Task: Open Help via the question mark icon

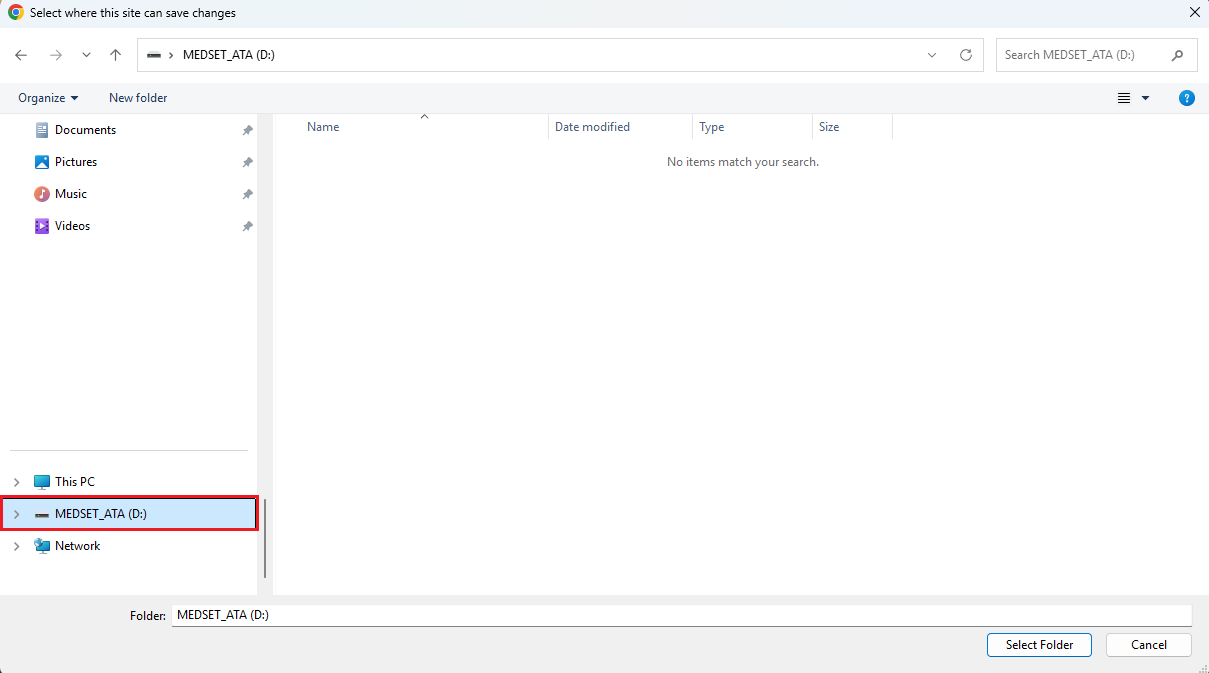Action: (x=1187, y=98)
